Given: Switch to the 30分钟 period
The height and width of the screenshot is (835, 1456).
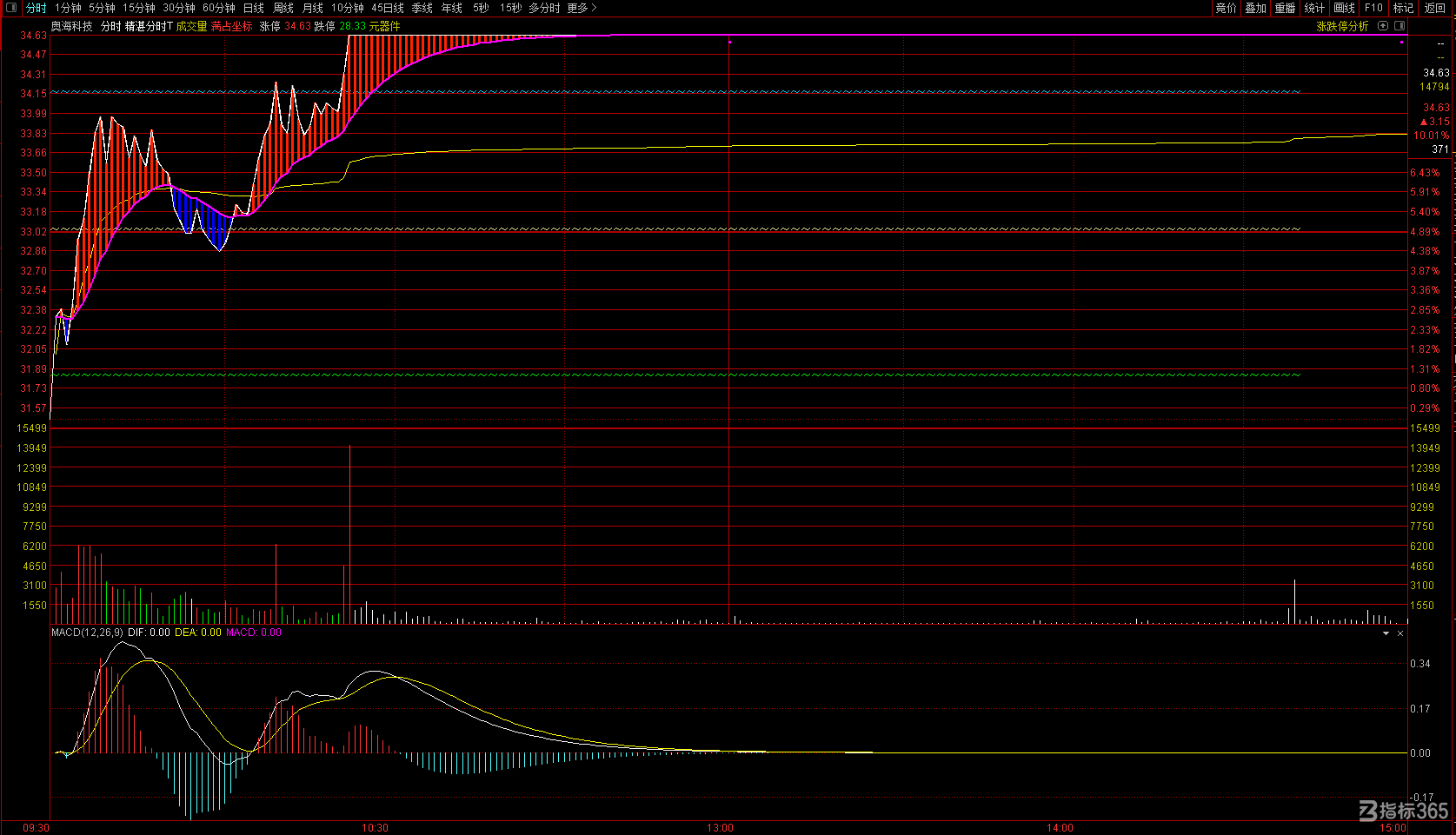Looking at the screenshot, I should tap(179, 8).
